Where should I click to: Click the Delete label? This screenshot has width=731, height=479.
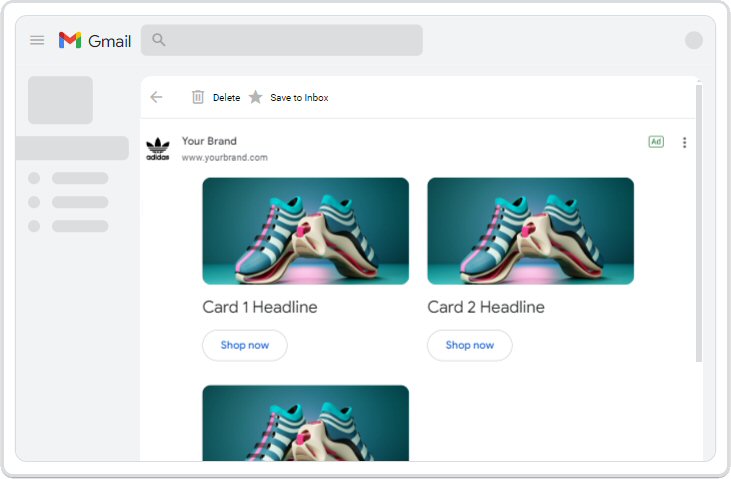[x=227, y=97]
